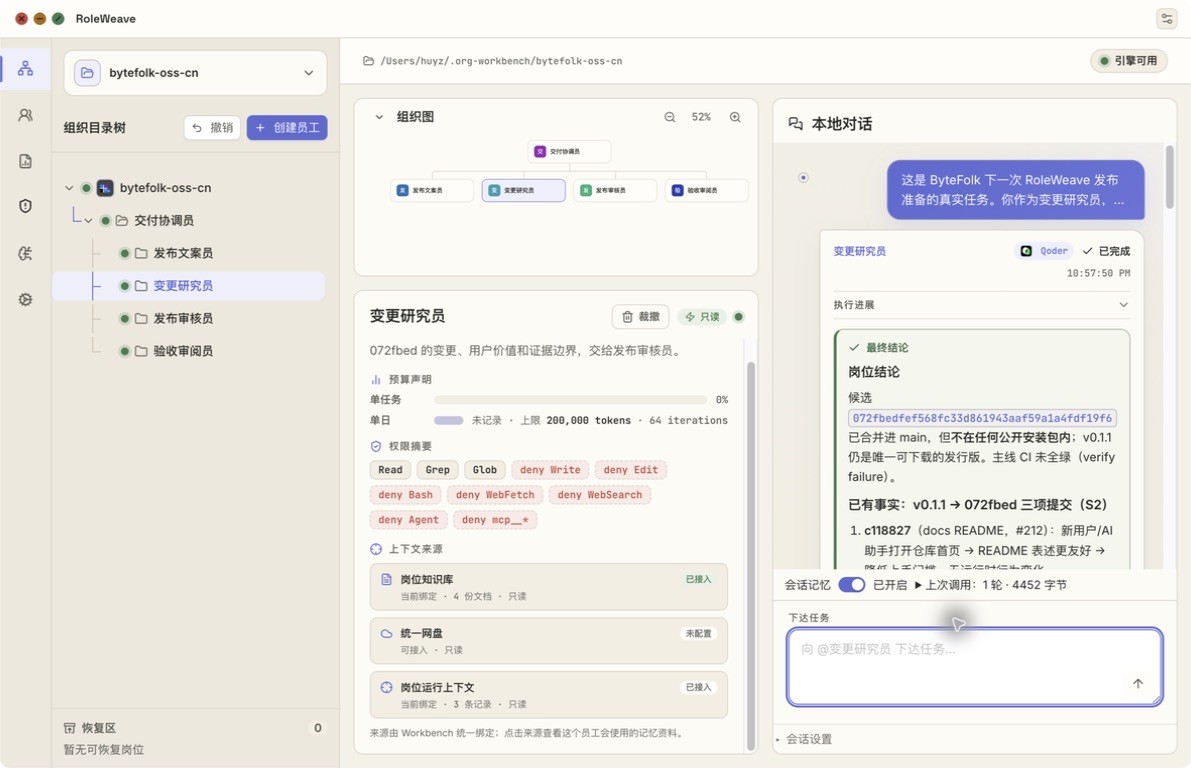Click the folder icon next to the workspace path
Image resolution: width=1191 pixels, height=768 pixels.
[368, 61]
